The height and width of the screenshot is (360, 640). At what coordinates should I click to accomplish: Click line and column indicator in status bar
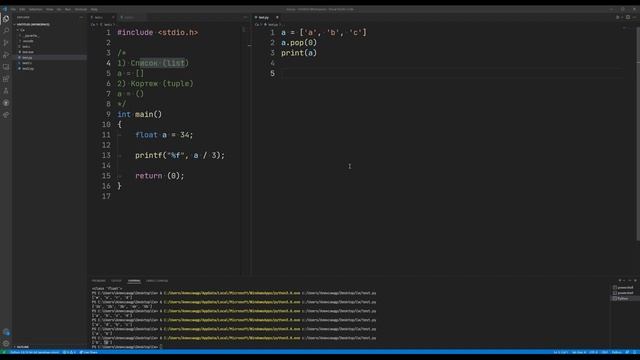(x=561, y=352)
